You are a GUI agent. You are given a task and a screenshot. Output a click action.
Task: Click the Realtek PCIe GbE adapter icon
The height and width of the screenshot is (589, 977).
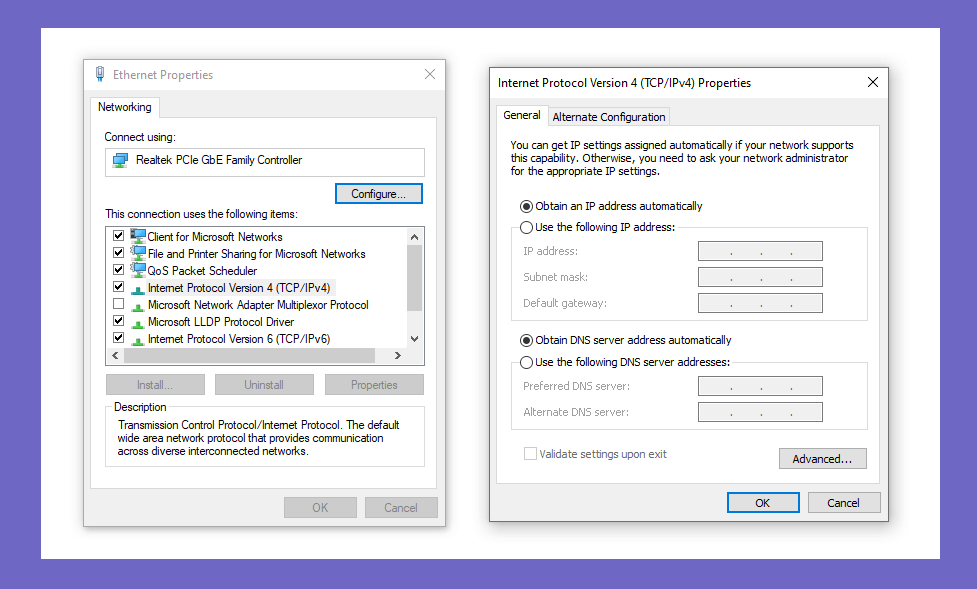[120, 160]
